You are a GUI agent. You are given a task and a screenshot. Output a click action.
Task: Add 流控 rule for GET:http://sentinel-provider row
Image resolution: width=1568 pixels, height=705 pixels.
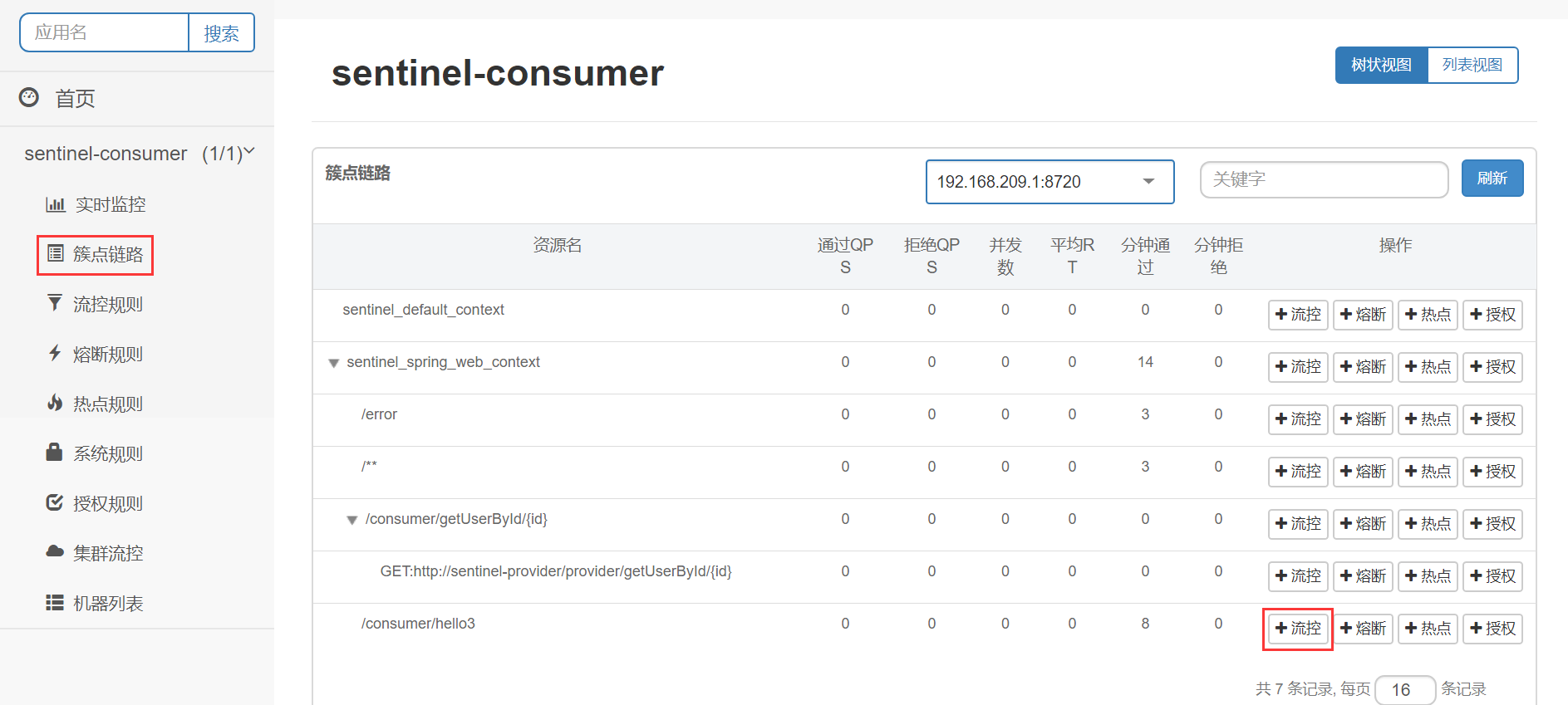pyautogui.click(x=1298, y=576)
